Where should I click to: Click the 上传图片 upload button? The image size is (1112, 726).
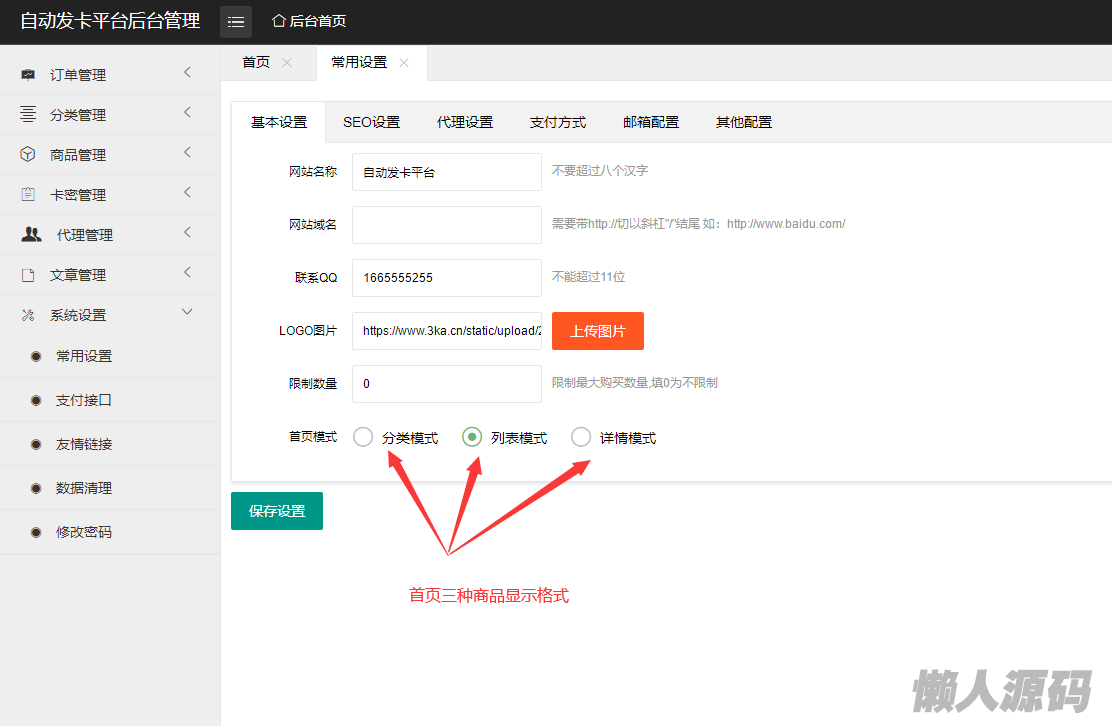(x=597, y=331)
